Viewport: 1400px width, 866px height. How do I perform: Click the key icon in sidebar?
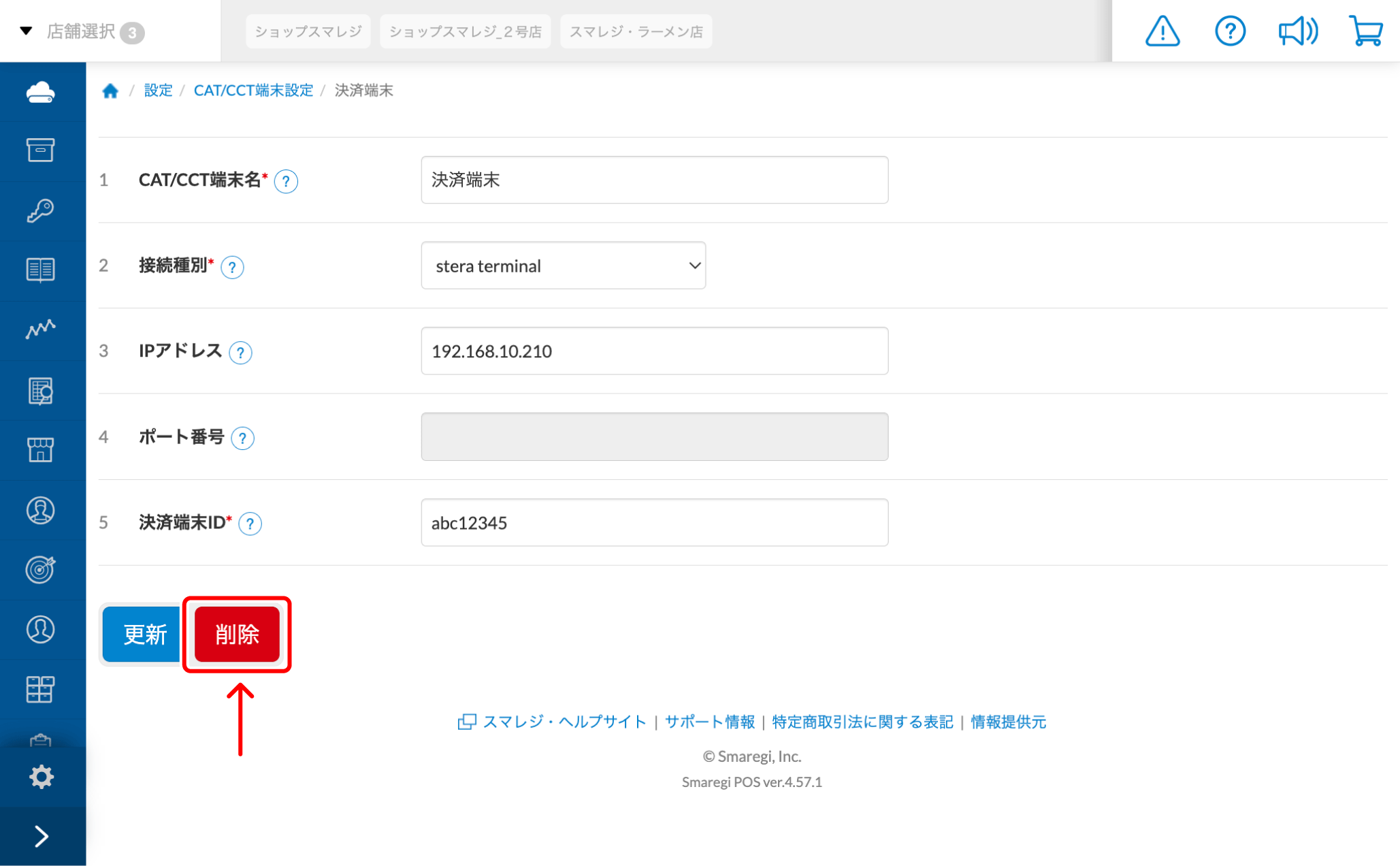pos(41,210)
